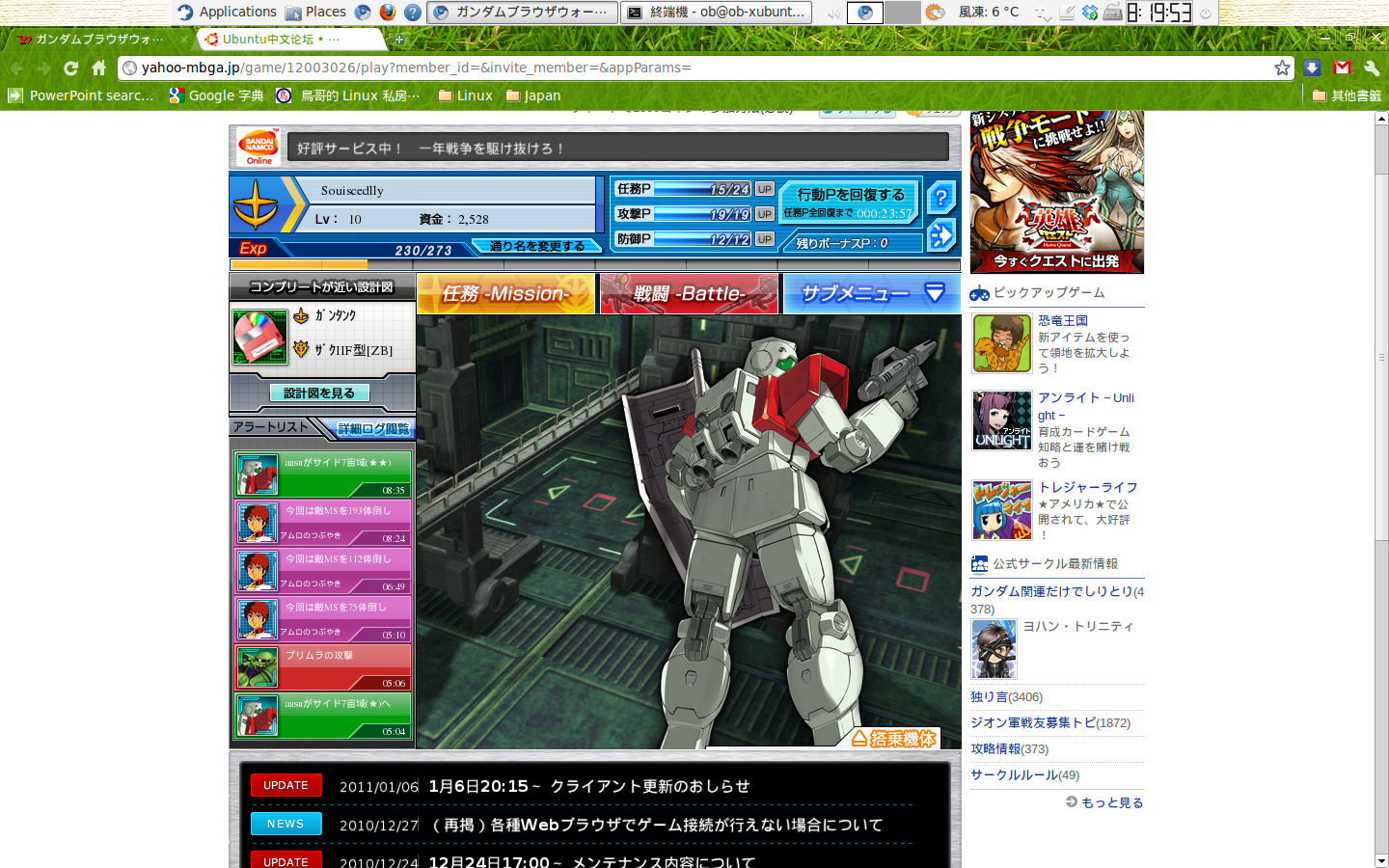1389x868 pixels.
Task: Open the 戦闘 -Battle- tab
Action: pyautogui.click(x=689, y=293)
